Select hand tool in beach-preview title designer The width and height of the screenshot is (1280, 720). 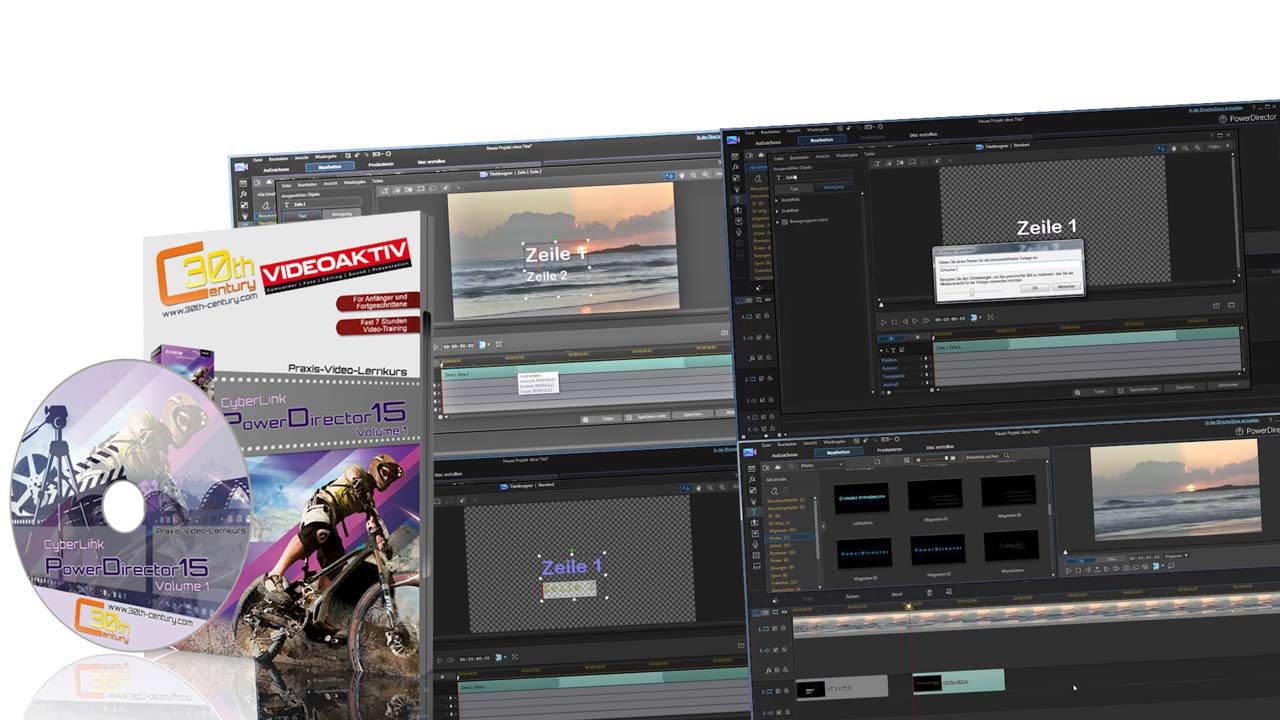[x=682, y=176]
